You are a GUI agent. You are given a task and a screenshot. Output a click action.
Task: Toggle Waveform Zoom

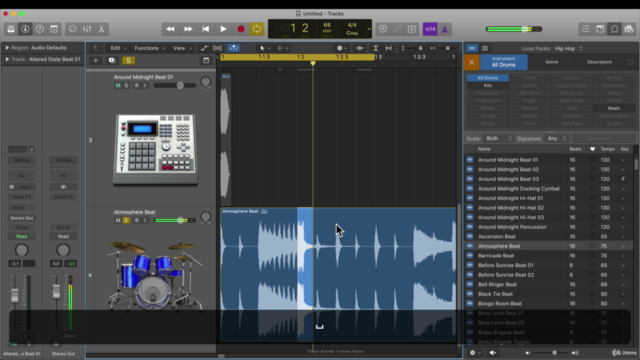point(360,48)
